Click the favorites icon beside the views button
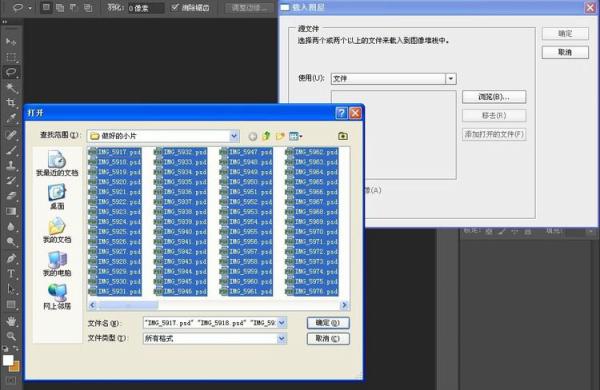Image resolution: width=600 pixels, height=390 pixels. (343, 136)
